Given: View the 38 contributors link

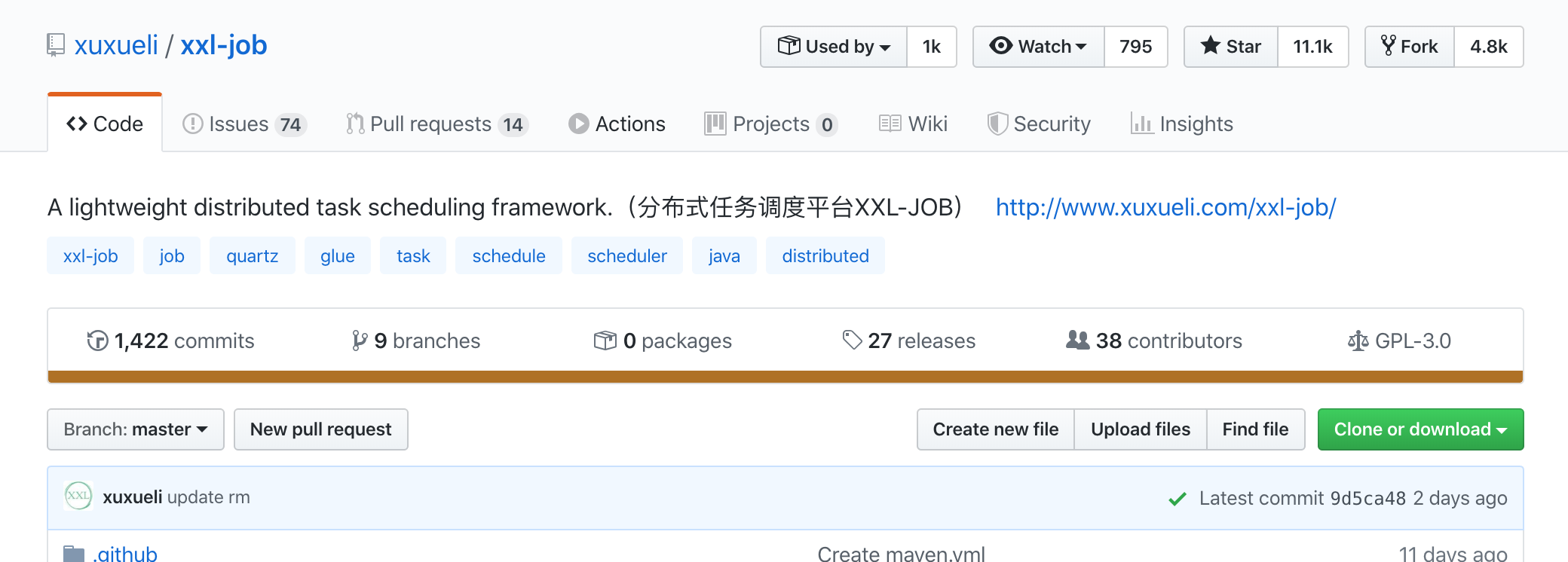Looking at the screenshot, I should [1154, 341].
